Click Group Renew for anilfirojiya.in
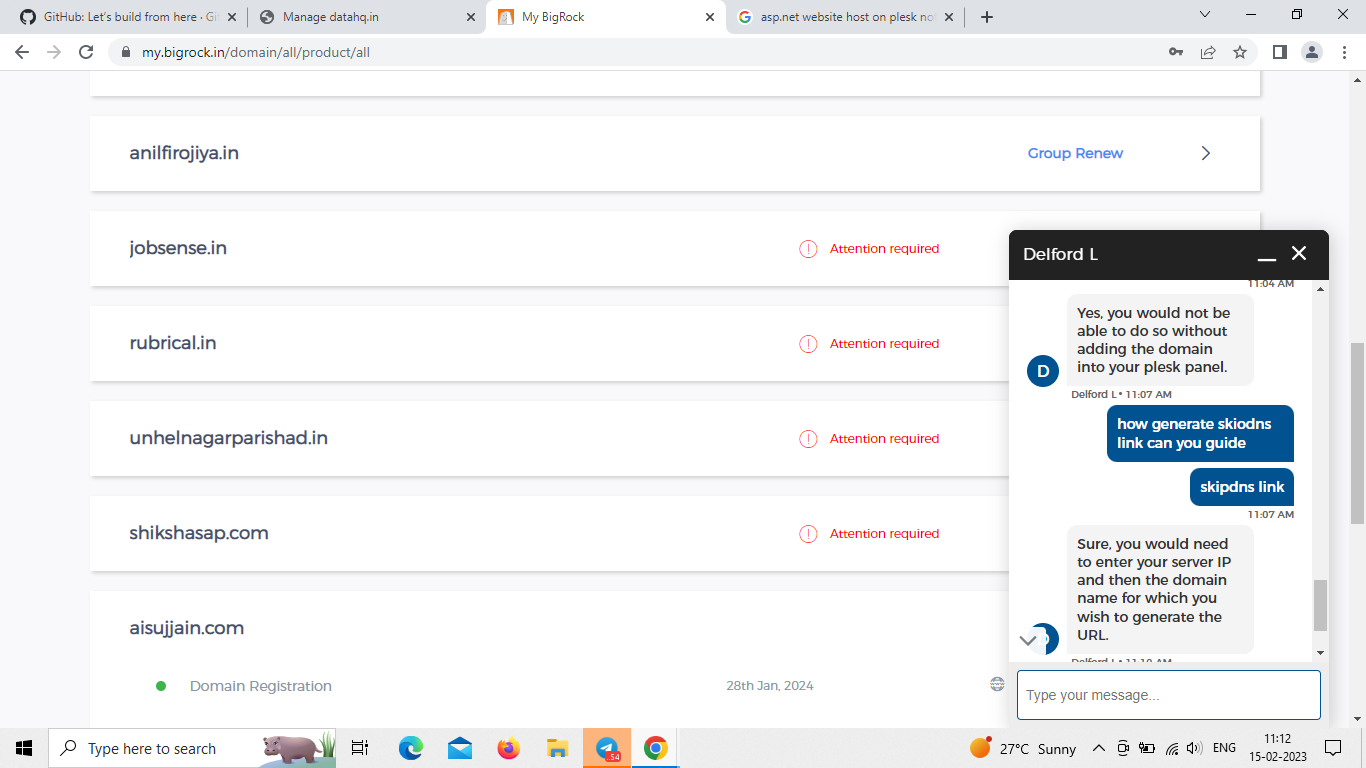 tap(1075, 153)
